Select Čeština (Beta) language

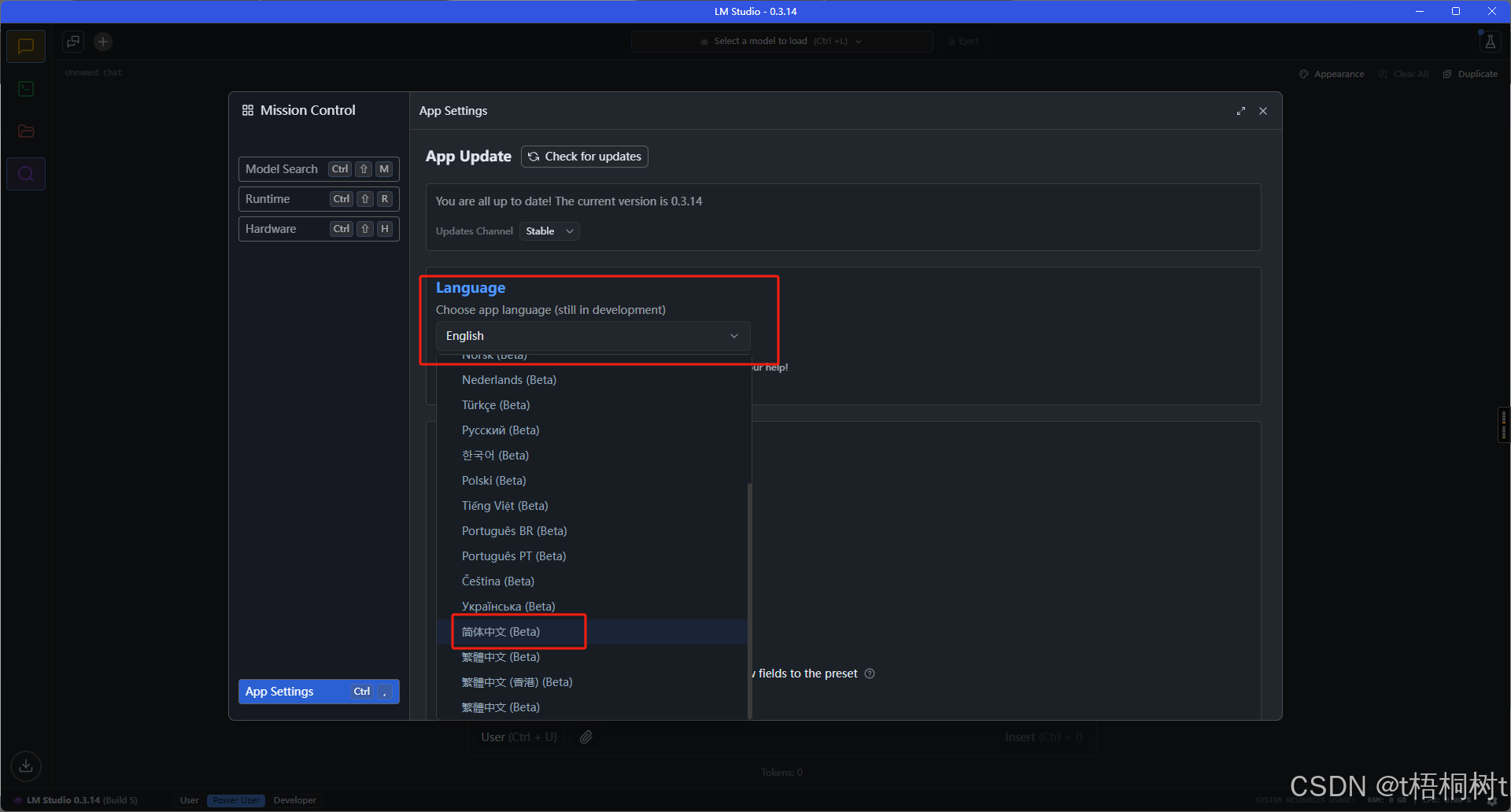(x=592, y=581)
